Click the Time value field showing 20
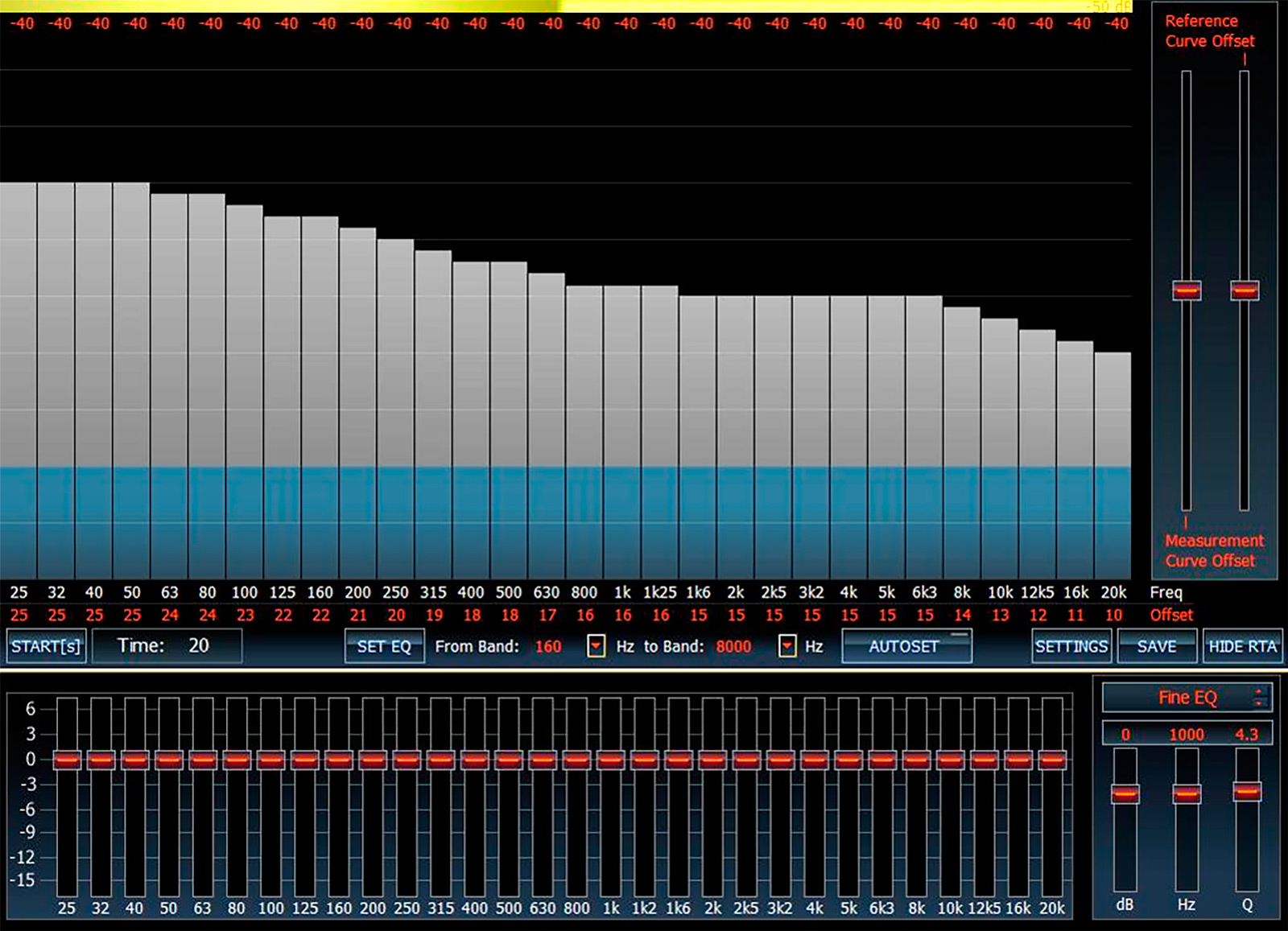 167,646
